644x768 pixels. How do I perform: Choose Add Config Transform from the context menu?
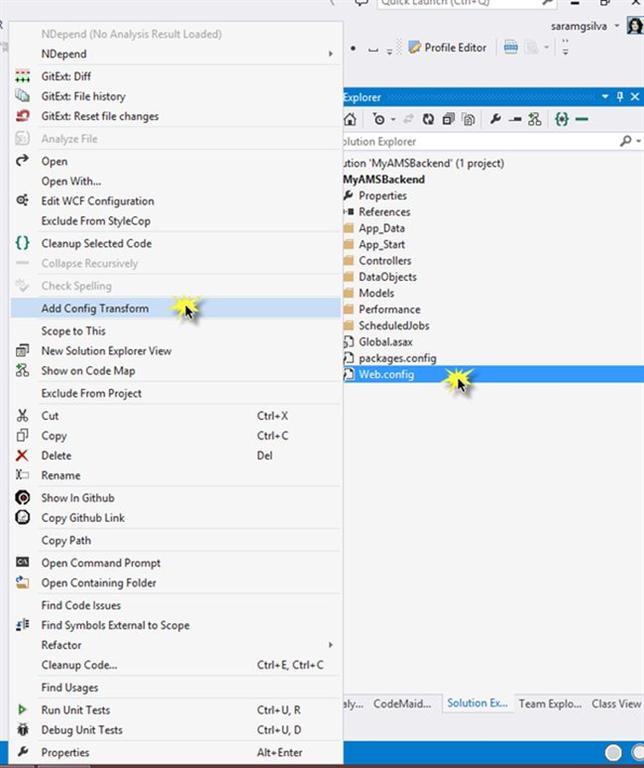pos(175,308)
